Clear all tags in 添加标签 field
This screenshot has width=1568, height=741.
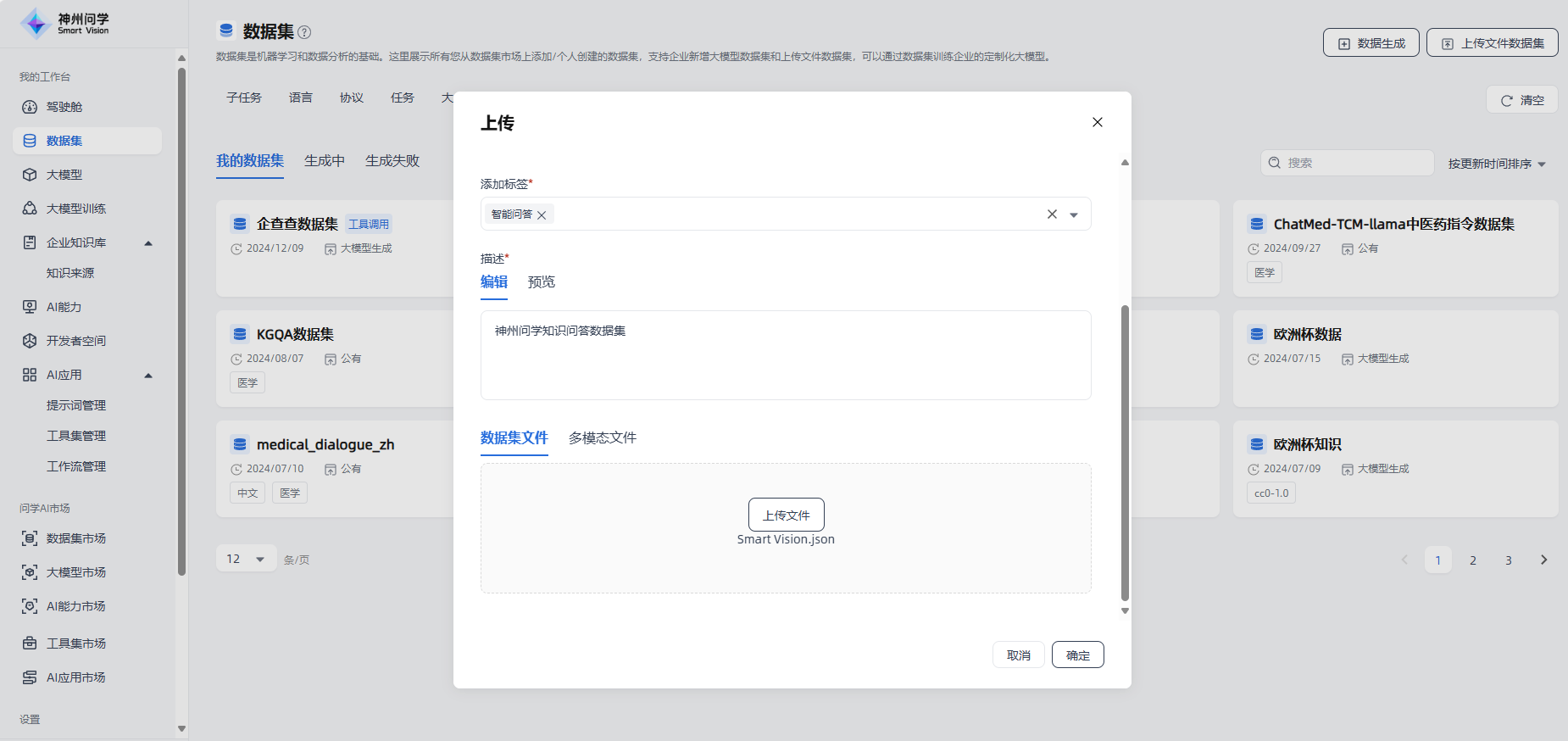pos(1052,214)
